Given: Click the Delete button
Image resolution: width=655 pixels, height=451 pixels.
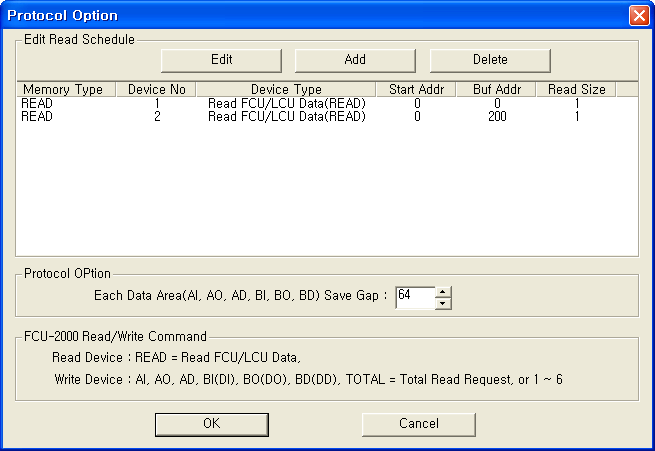Looking at the screenshot, I should (490, 59).
